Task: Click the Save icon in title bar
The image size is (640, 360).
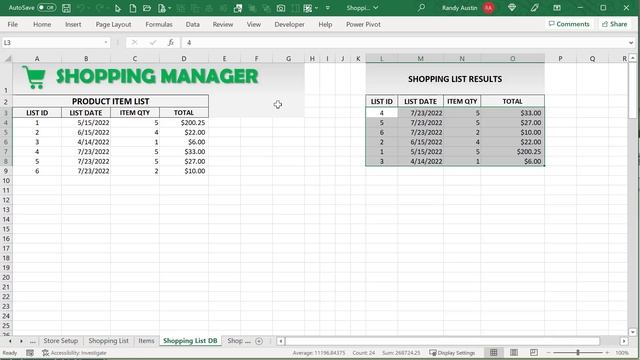Action: [x=66, y=8]
